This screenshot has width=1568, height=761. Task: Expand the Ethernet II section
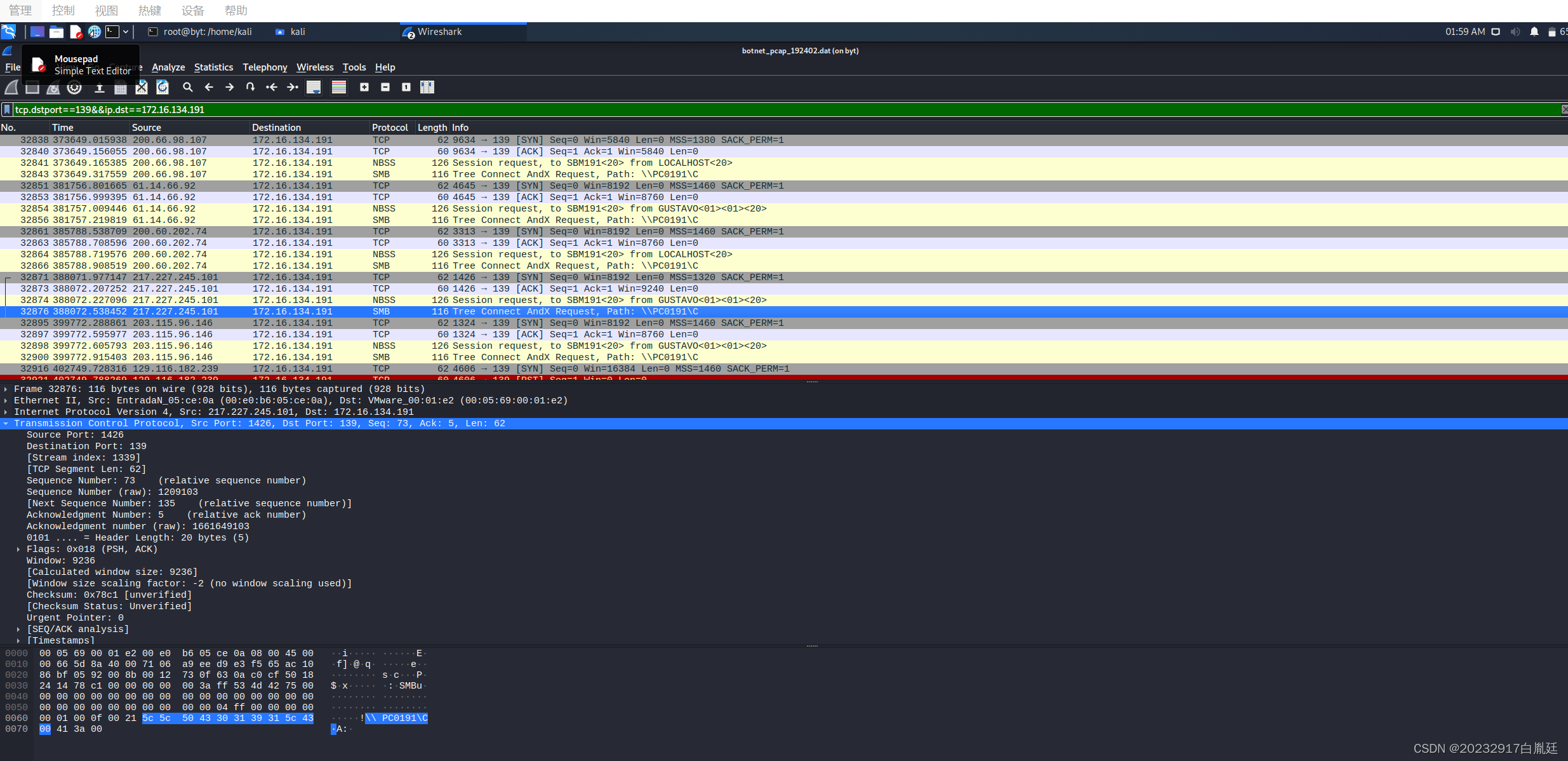click(x=6, y=400)
